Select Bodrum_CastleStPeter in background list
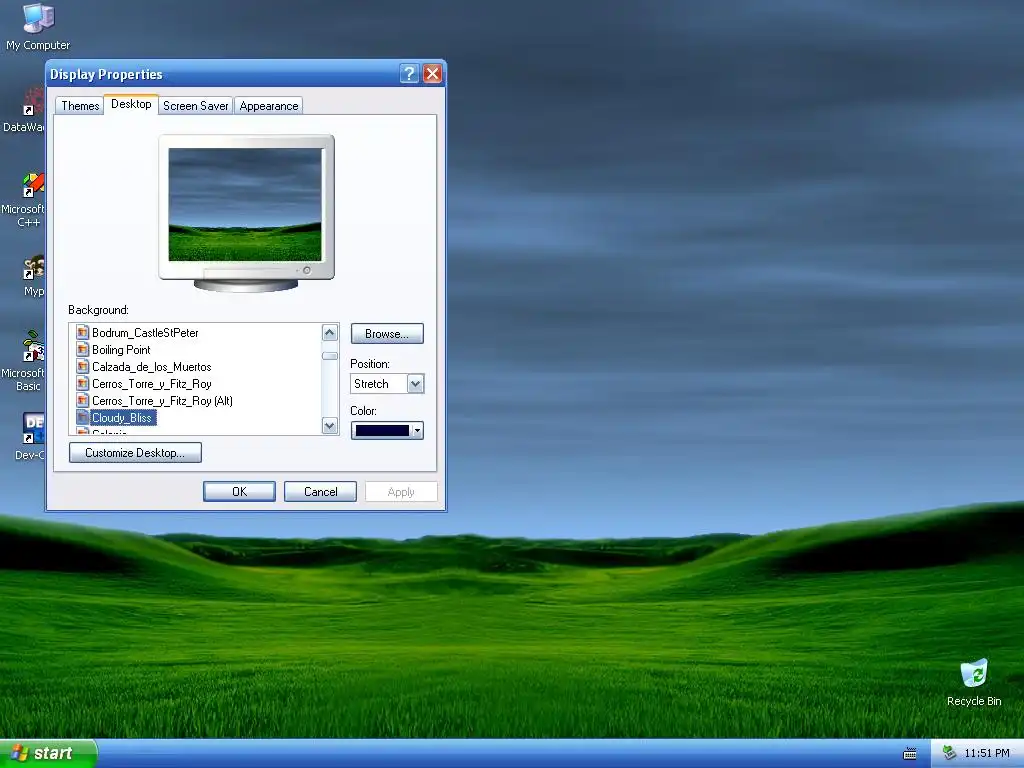Image resolution: width=1024 pixels, height=768 pixels. pyautogui.click(x=145, y=332)
